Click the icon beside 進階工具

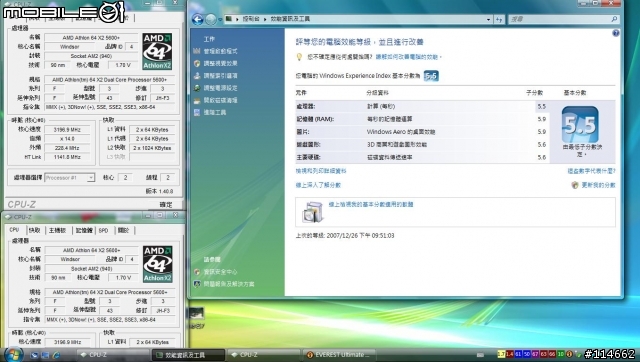tap(197, 112)
